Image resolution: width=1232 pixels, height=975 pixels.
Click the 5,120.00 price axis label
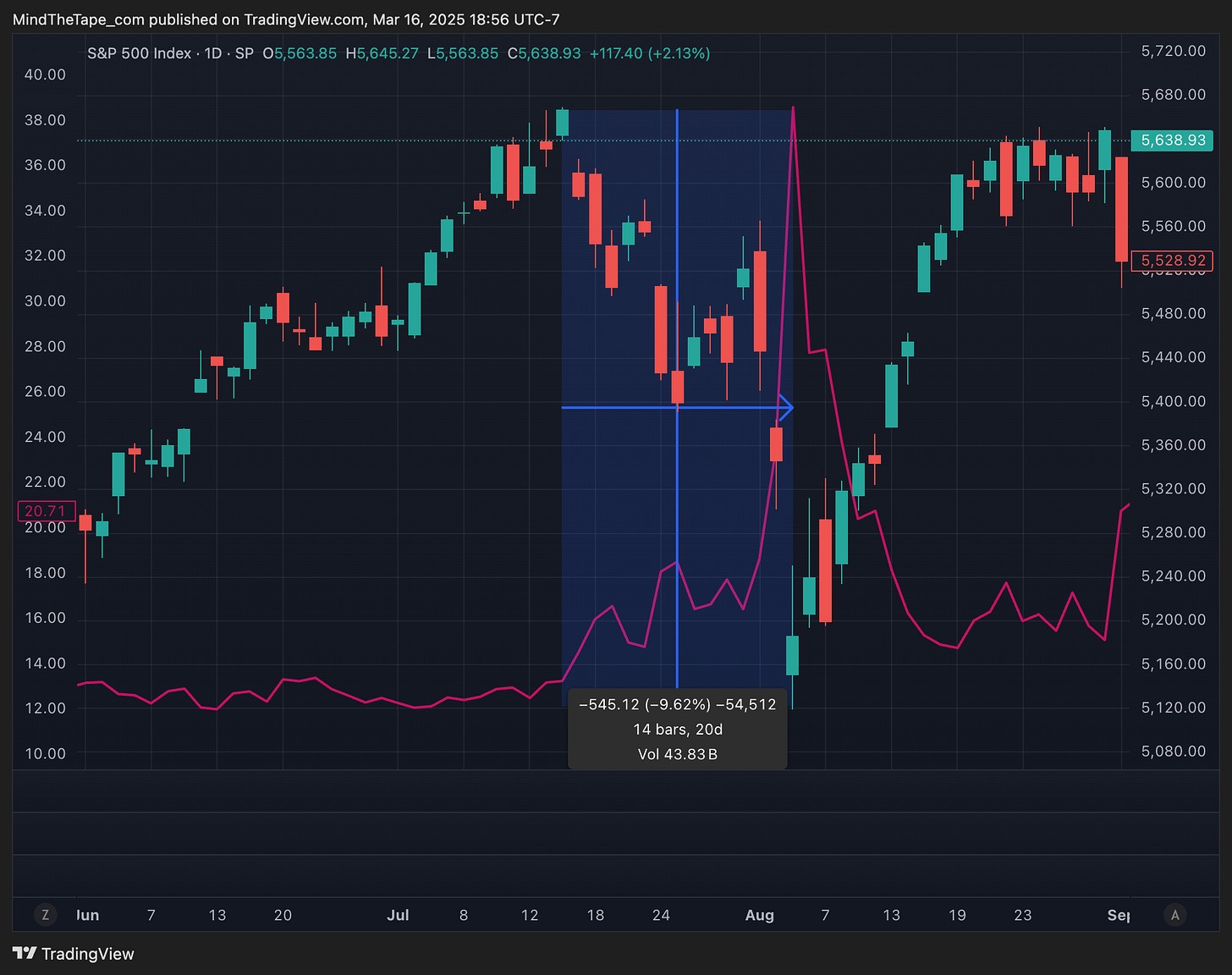pyautogui.click(x=1174, y=708)
